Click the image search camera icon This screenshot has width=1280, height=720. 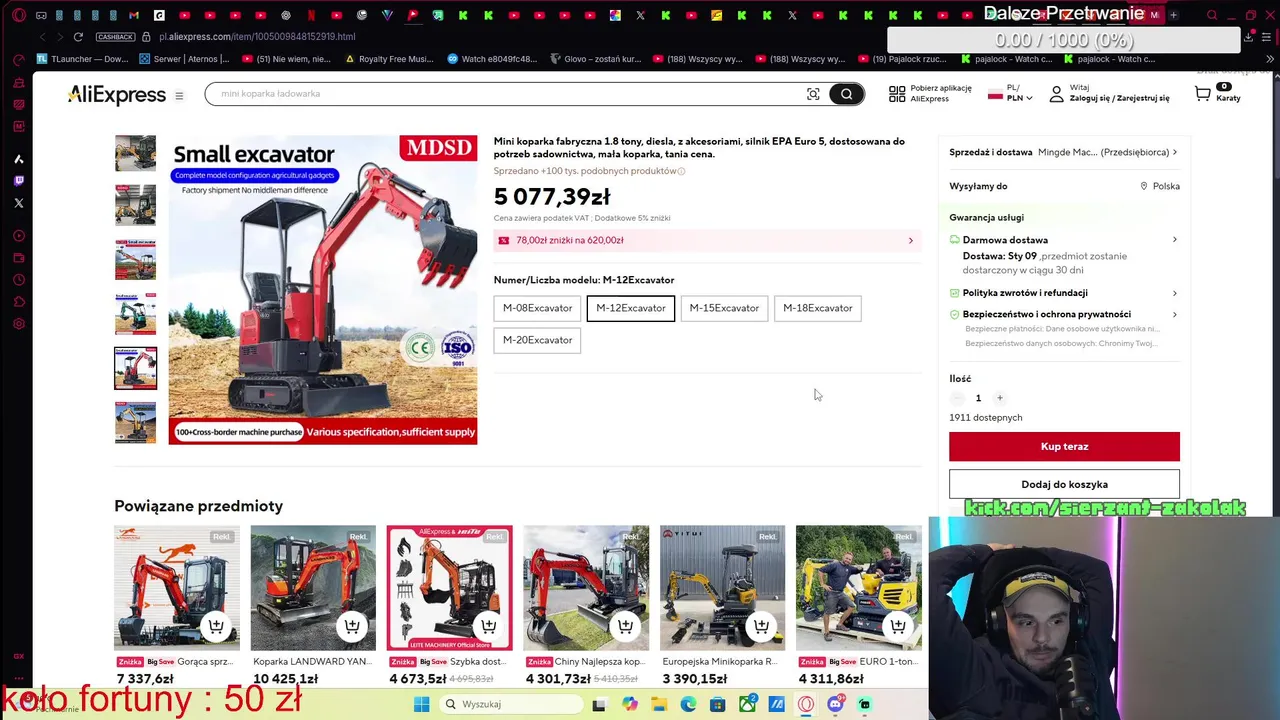click(813, 94)
